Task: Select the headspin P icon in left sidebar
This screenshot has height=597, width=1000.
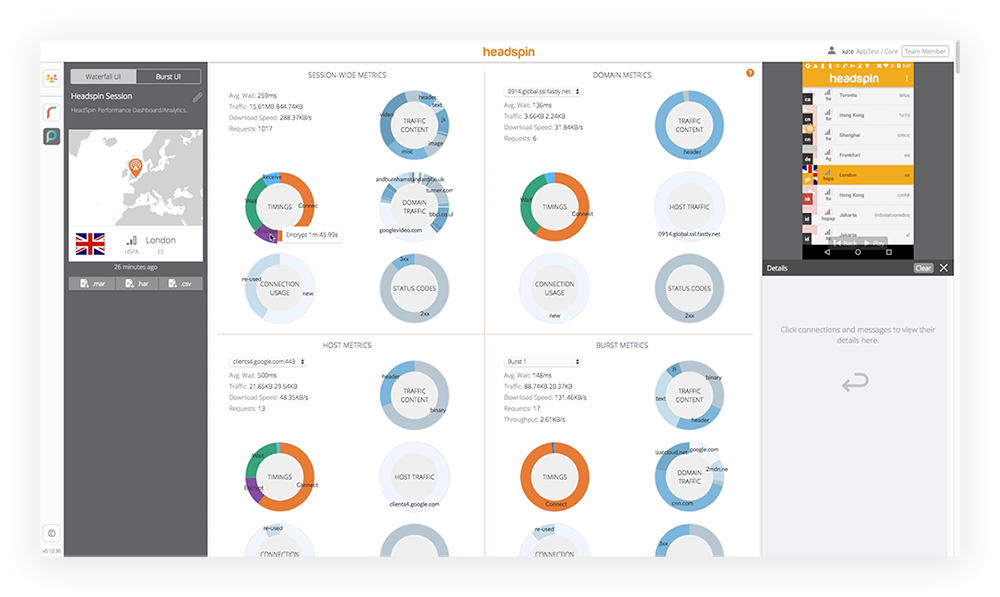Action: [x=50, y=136]
